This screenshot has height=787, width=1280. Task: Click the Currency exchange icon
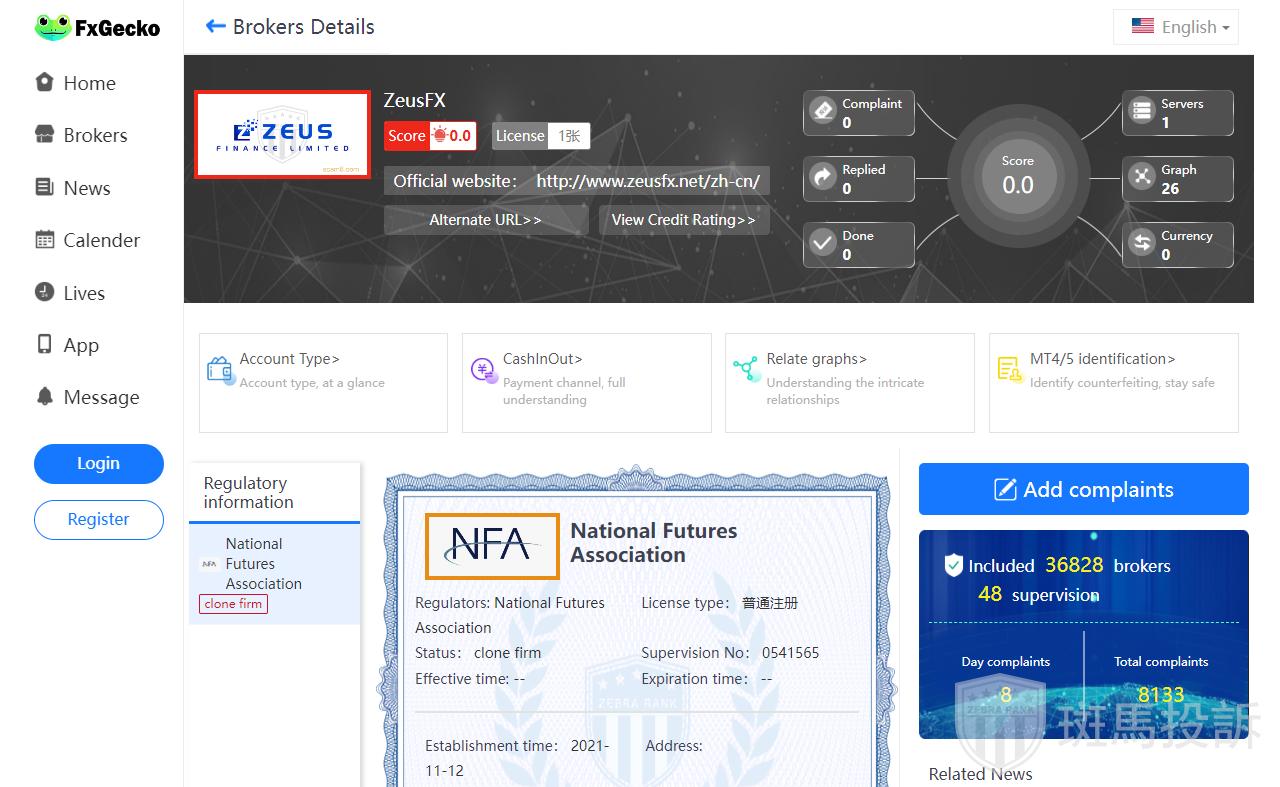pyautogui.click(x=1142, y=244)
